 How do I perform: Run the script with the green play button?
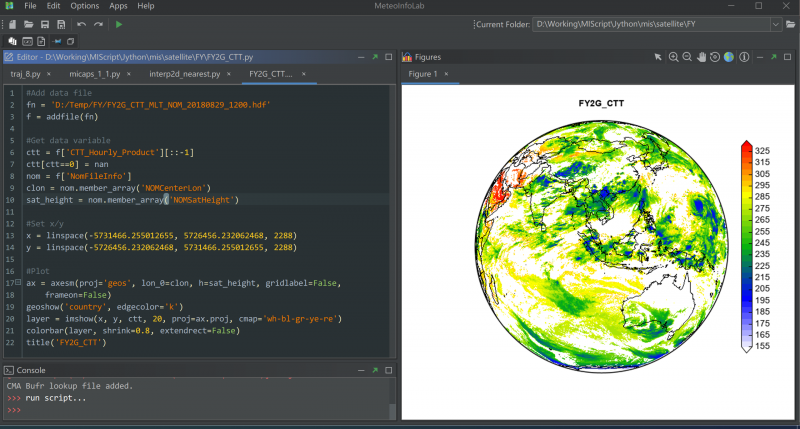tap(119, 23)
